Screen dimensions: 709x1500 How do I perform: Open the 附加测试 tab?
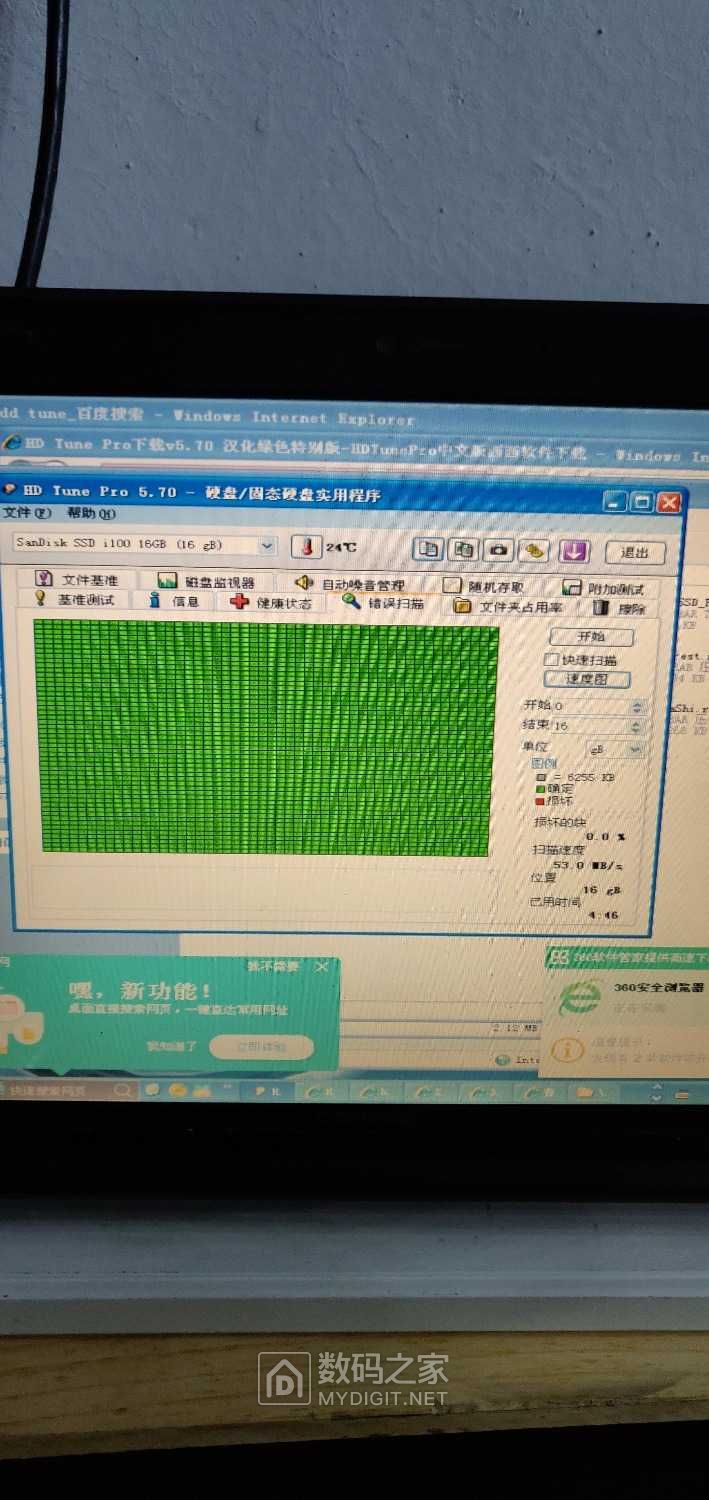click(x=603, y=589)
